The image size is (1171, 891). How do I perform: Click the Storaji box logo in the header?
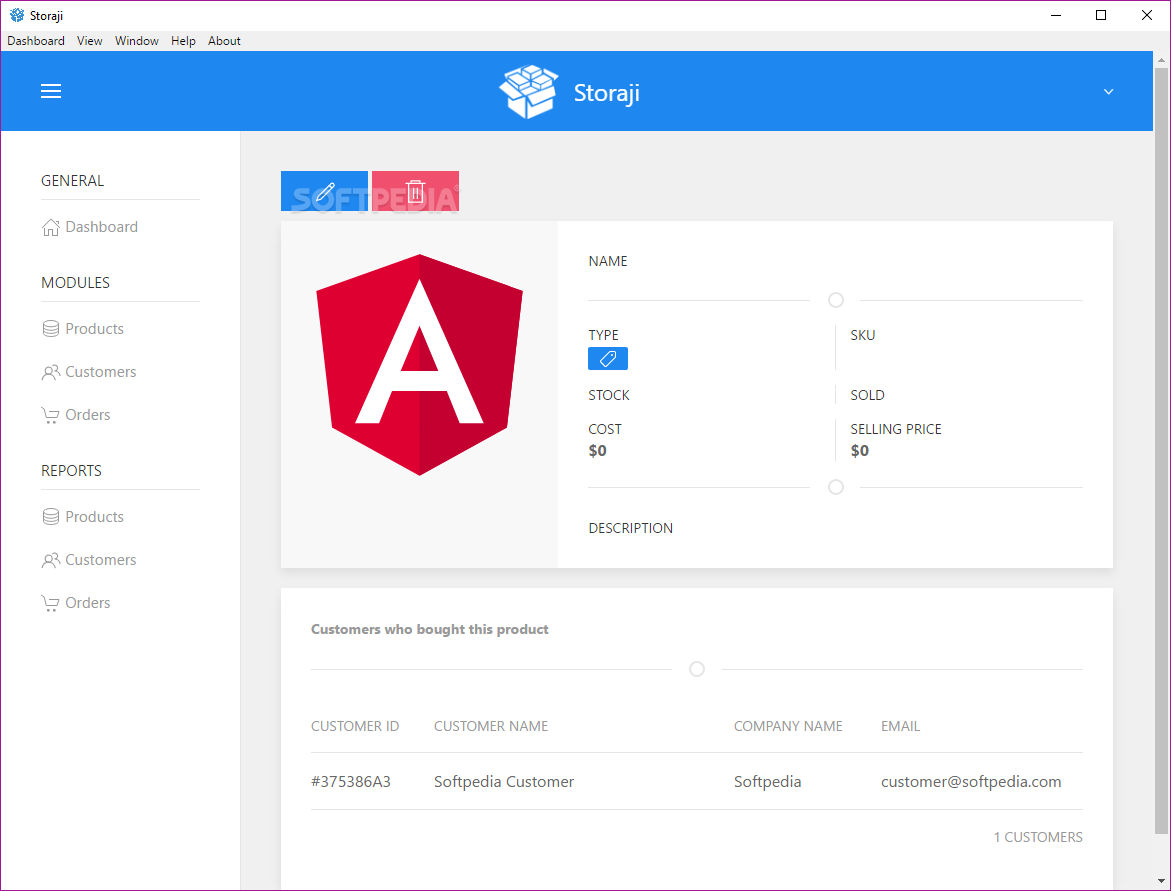[x=529, y=92]
